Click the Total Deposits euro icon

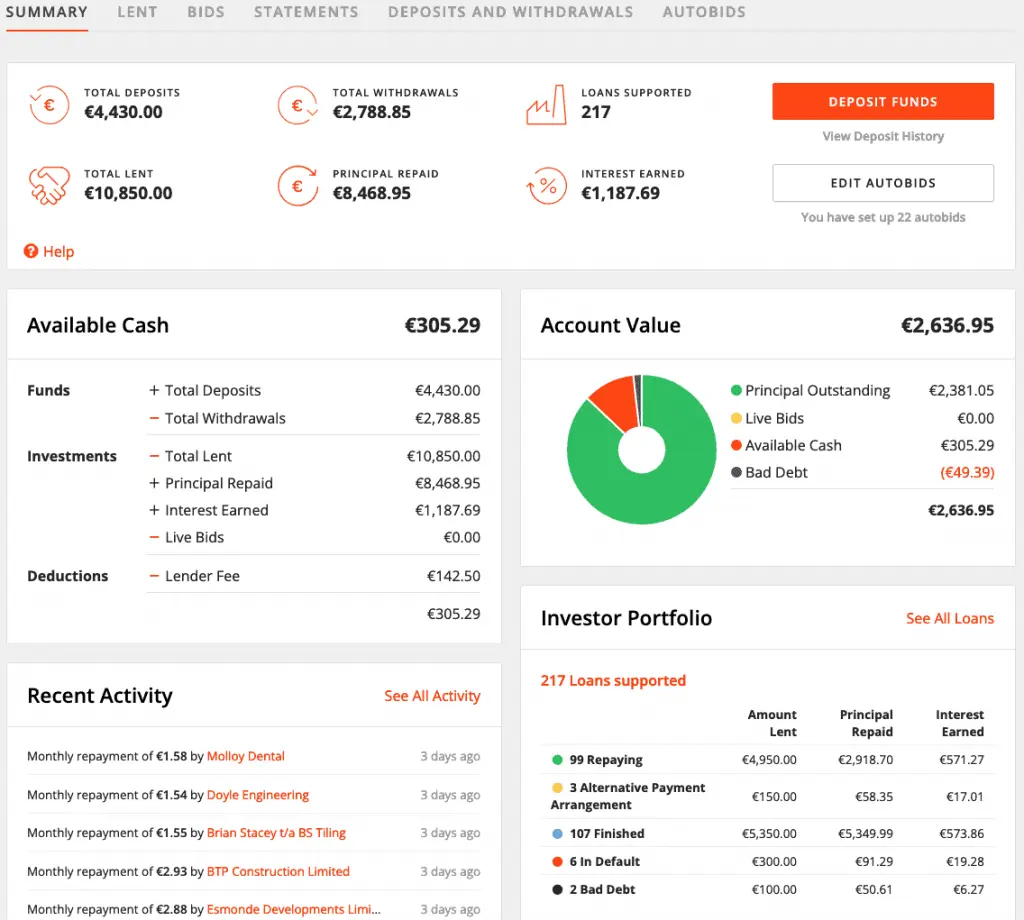(49, 104)
